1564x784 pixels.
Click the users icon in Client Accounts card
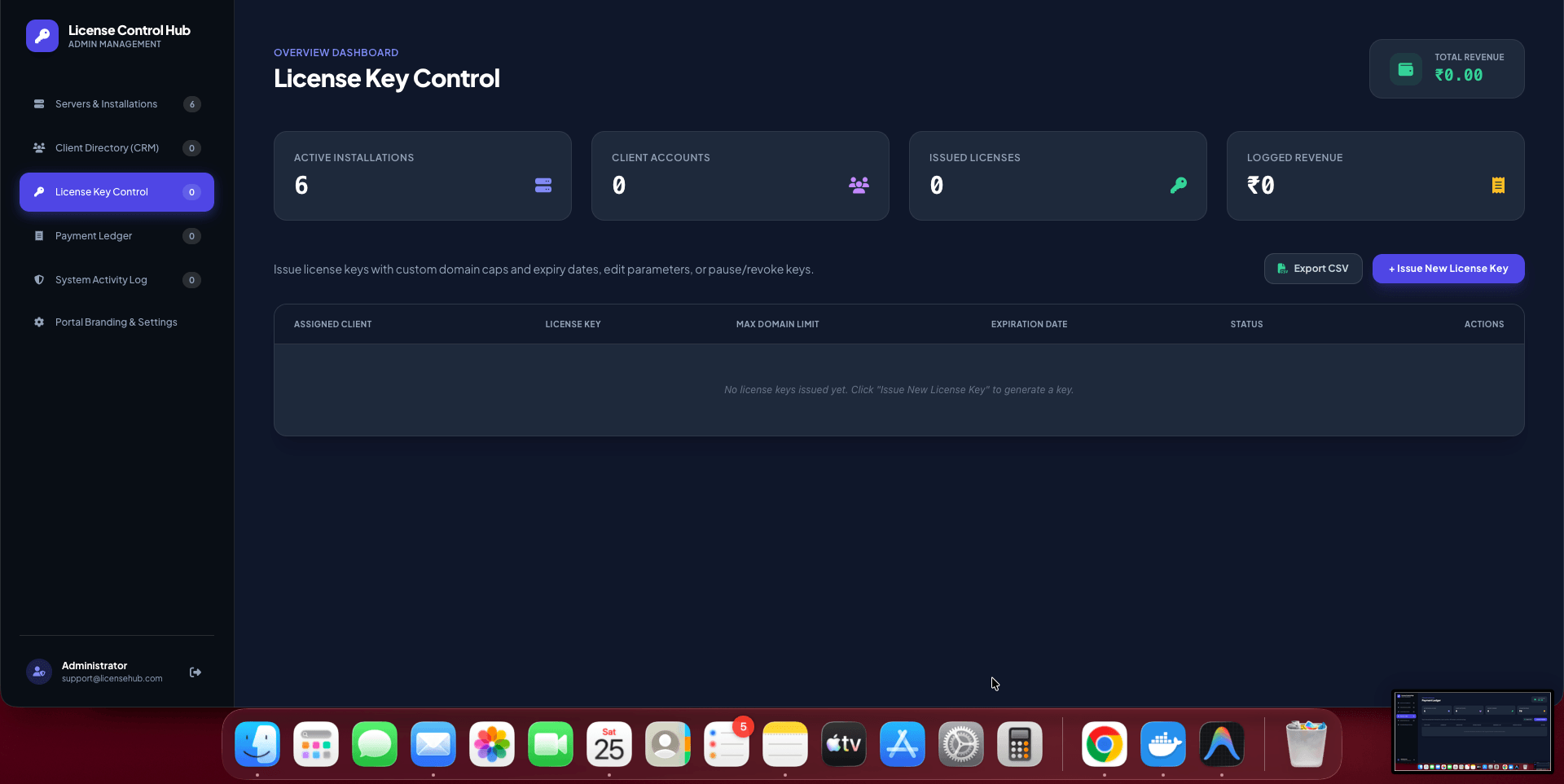coord(859,186)
